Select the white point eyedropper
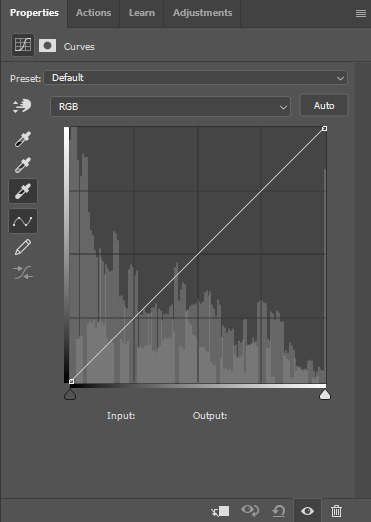Screen dimensions: 371x522 tap(23, 191)
